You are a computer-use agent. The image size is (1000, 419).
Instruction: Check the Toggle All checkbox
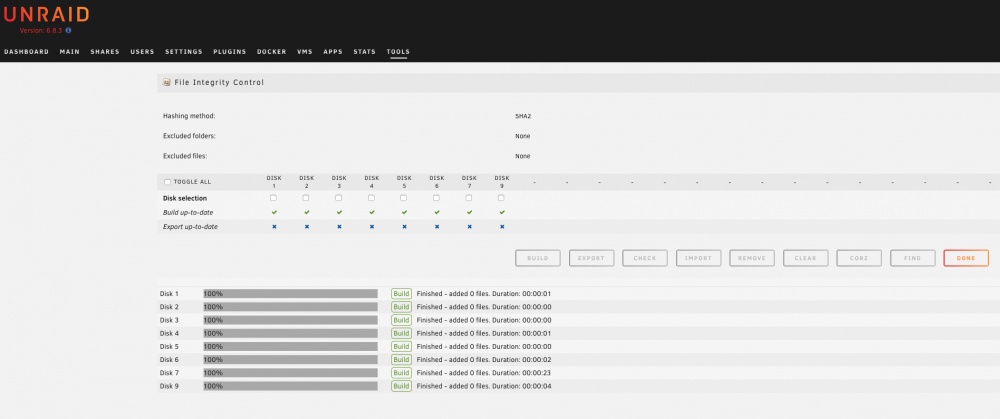168,182
